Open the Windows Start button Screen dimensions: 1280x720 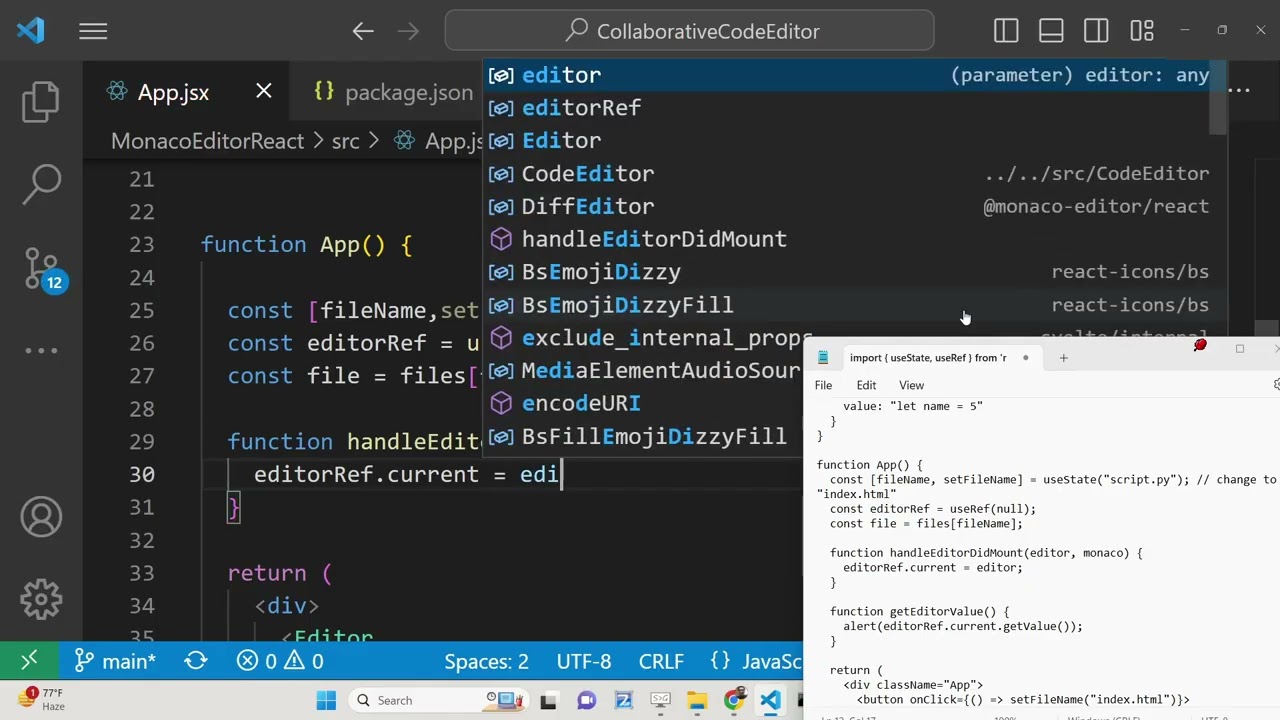point(326,700)
